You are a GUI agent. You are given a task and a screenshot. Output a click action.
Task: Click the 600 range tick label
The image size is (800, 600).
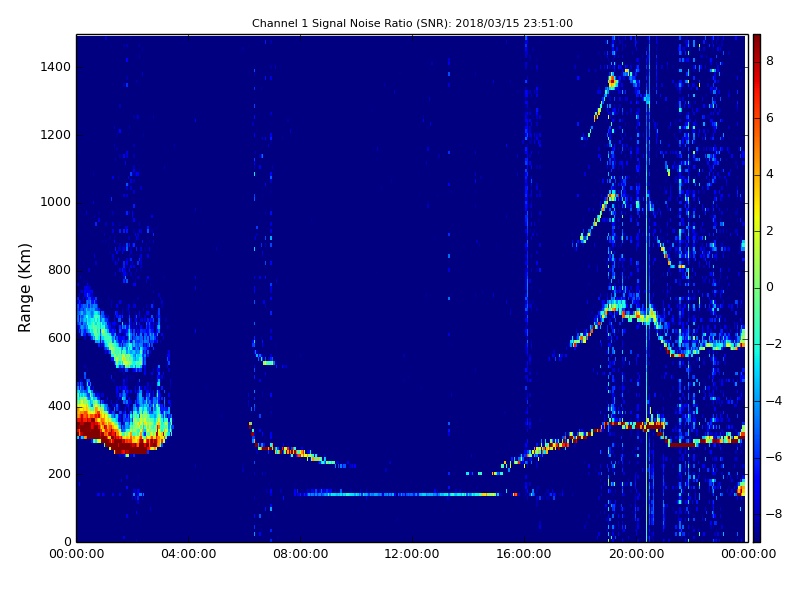pyautogui.click(x=59, y=338)
